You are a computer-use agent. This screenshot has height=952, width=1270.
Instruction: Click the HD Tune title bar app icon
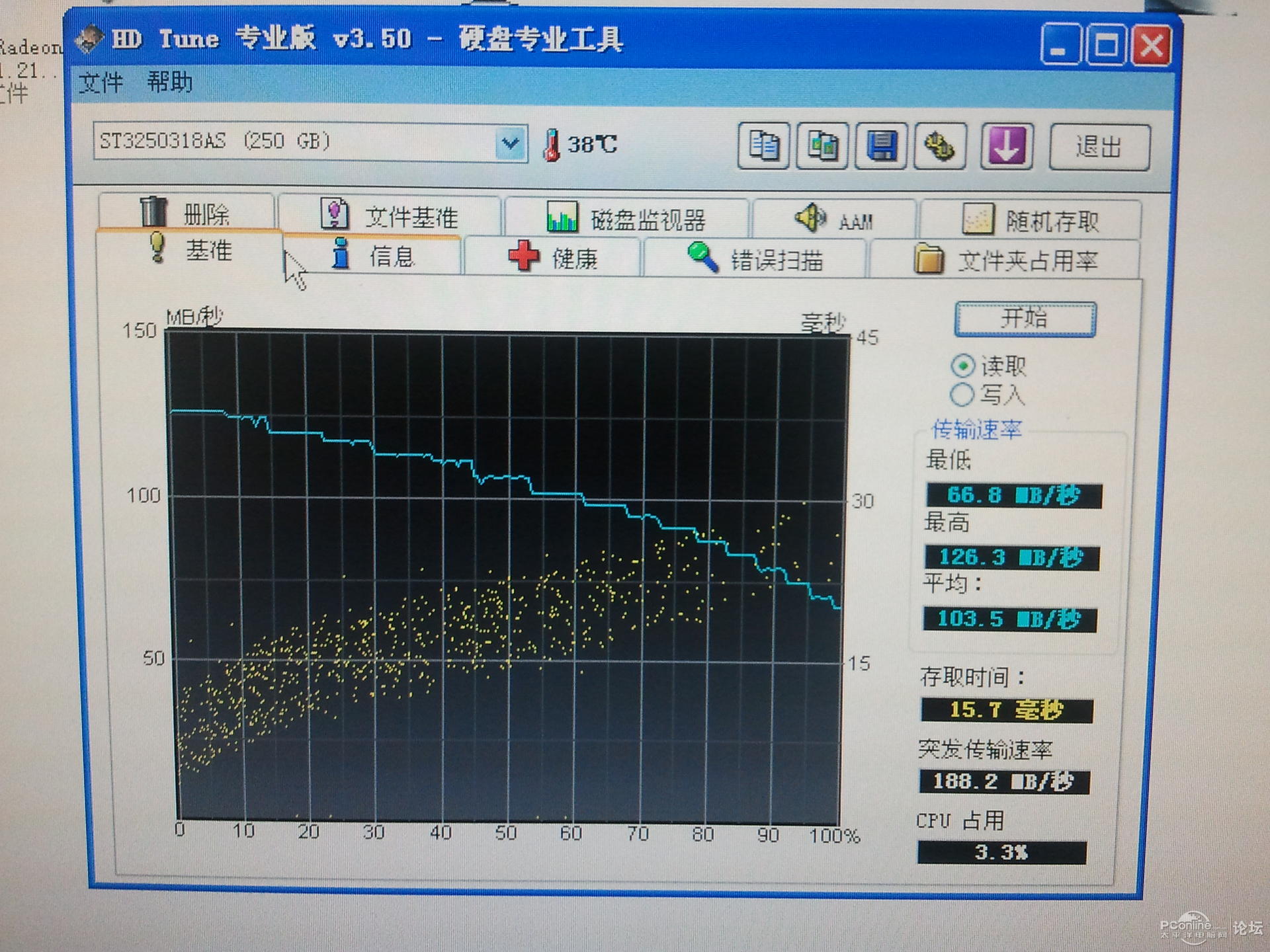(89, 38)
